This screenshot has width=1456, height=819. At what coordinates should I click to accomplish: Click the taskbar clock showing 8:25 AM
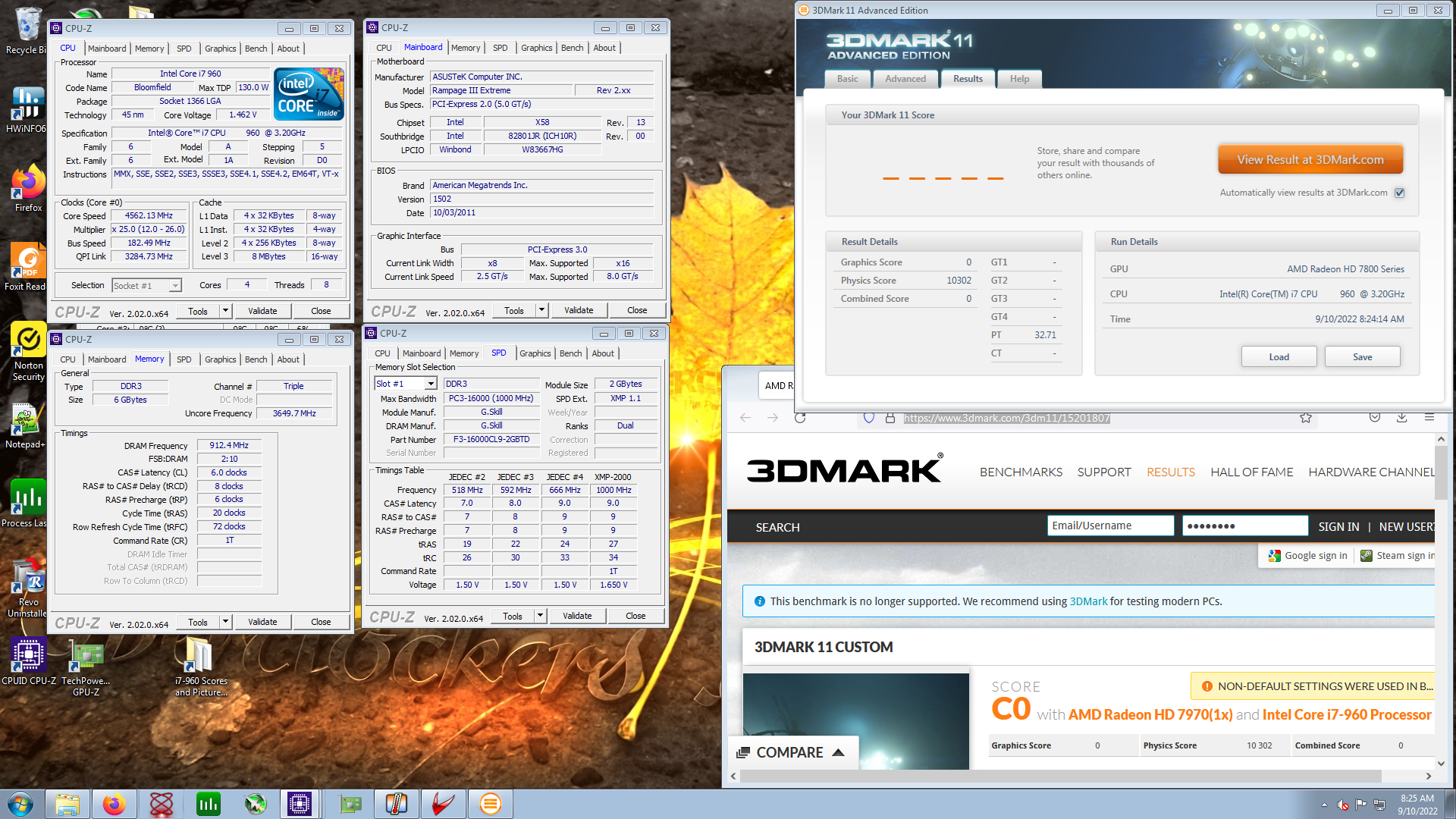pos(1417,805)
